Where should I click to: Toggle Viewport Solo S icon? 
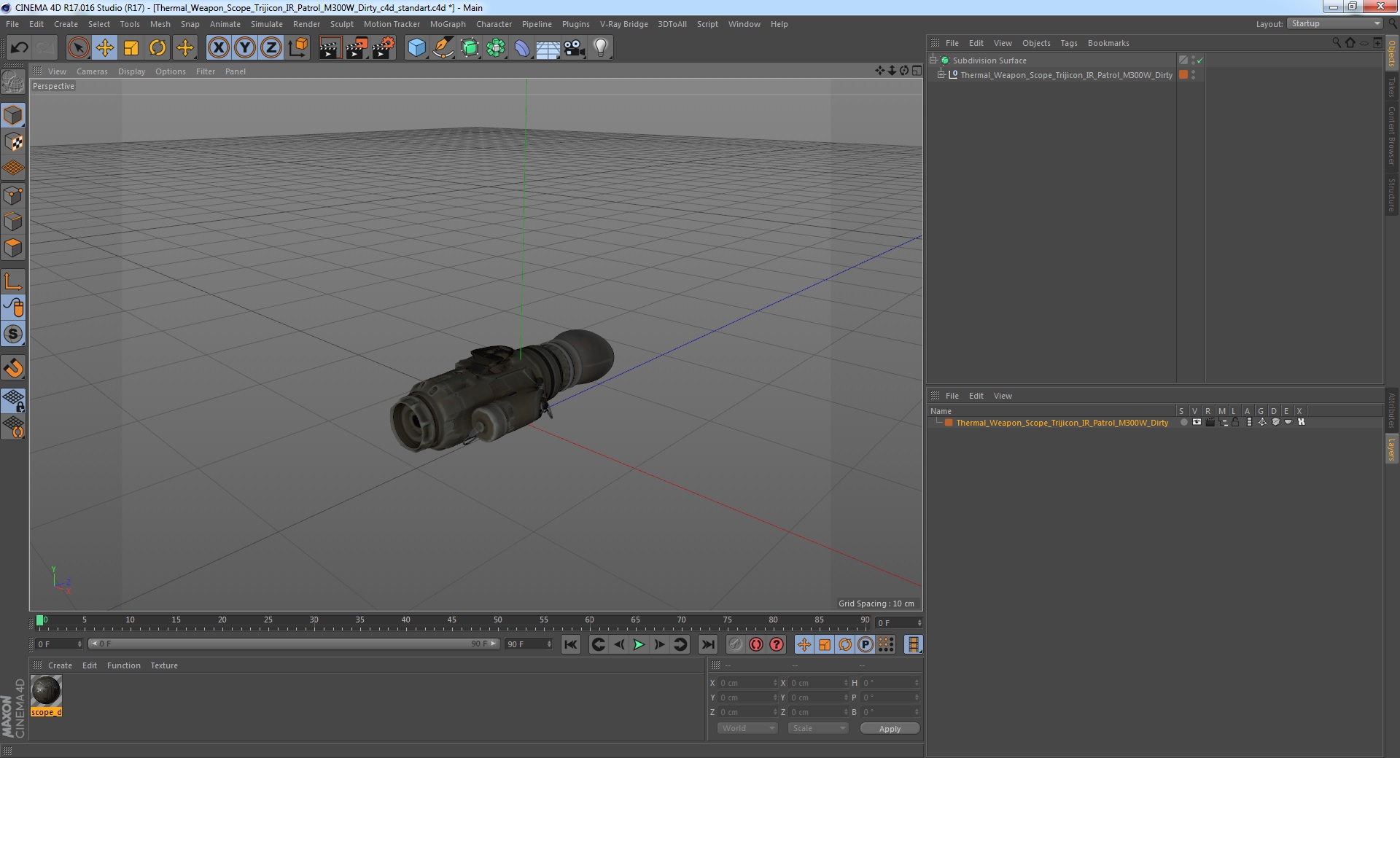tap(13, 335)
